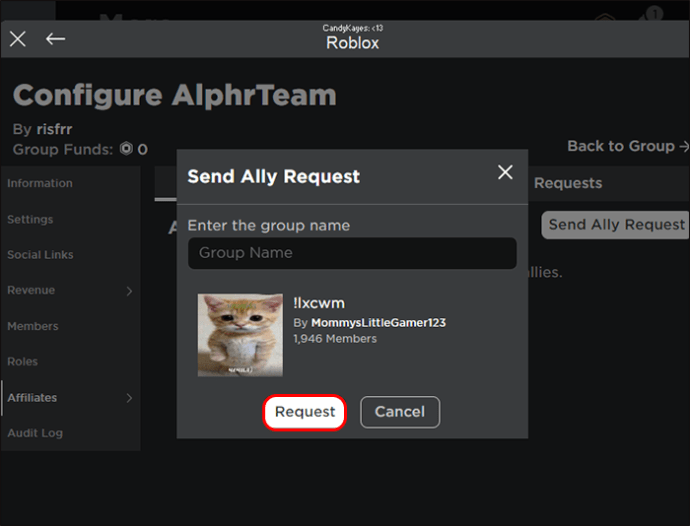Click the Request button in the dialog
Screen dimensions: 690x526
click(x=305, y=412)
